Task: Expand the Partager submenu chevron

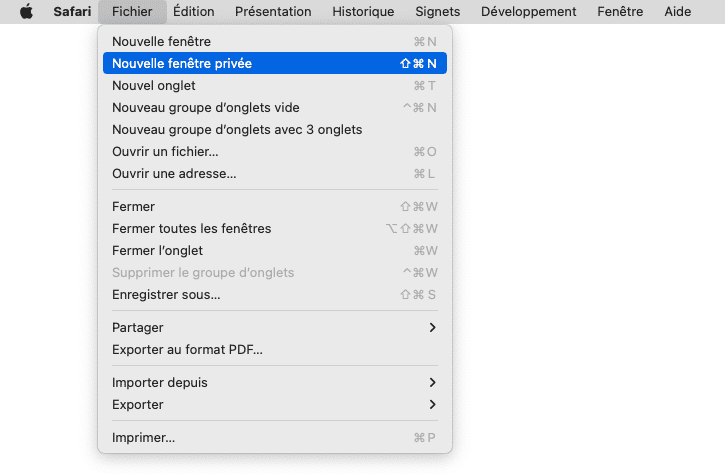Action: (432, 327)
